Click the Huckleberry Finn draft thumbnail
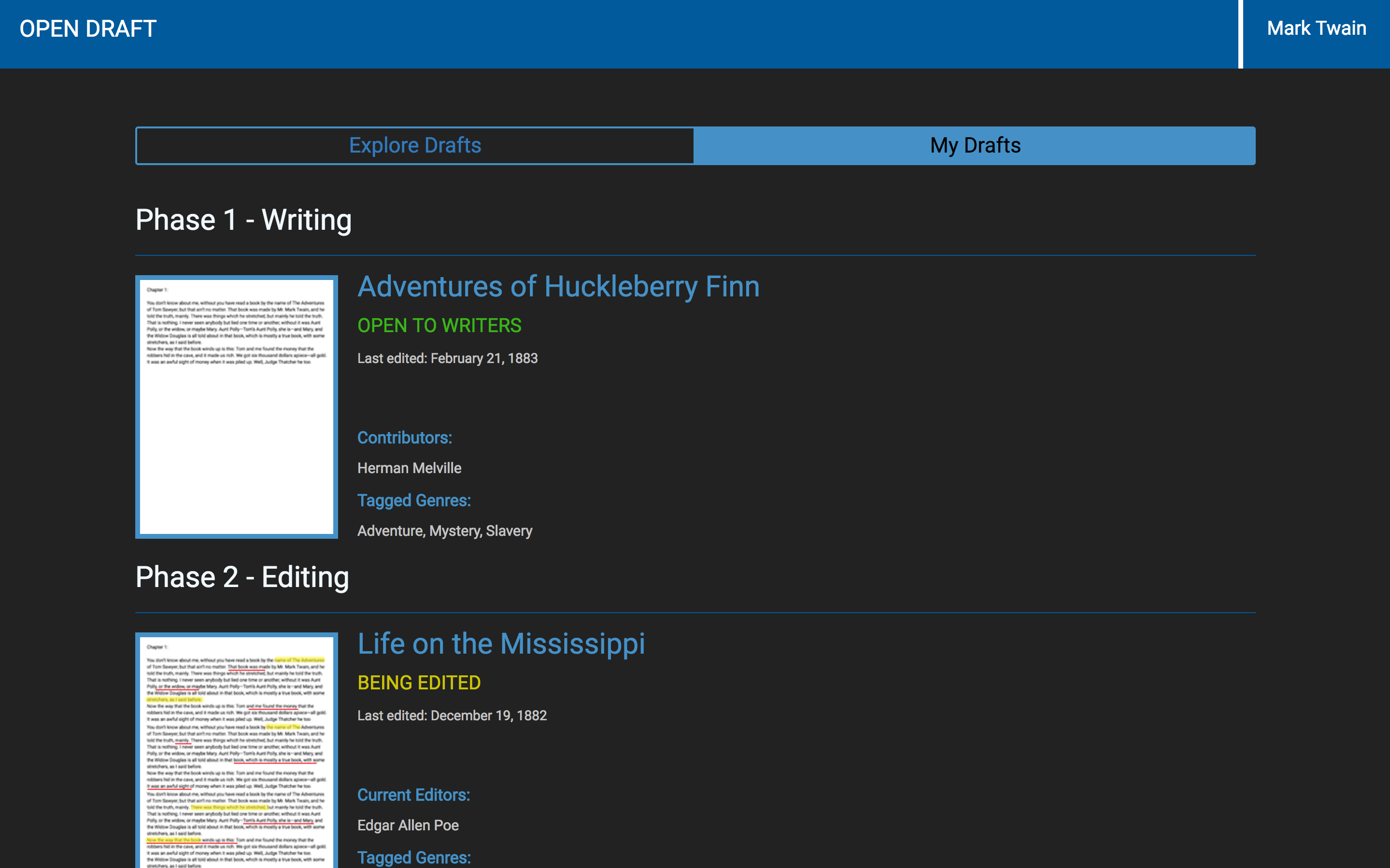The height and width of the screenshot is (868, 1390). point(237,406)
